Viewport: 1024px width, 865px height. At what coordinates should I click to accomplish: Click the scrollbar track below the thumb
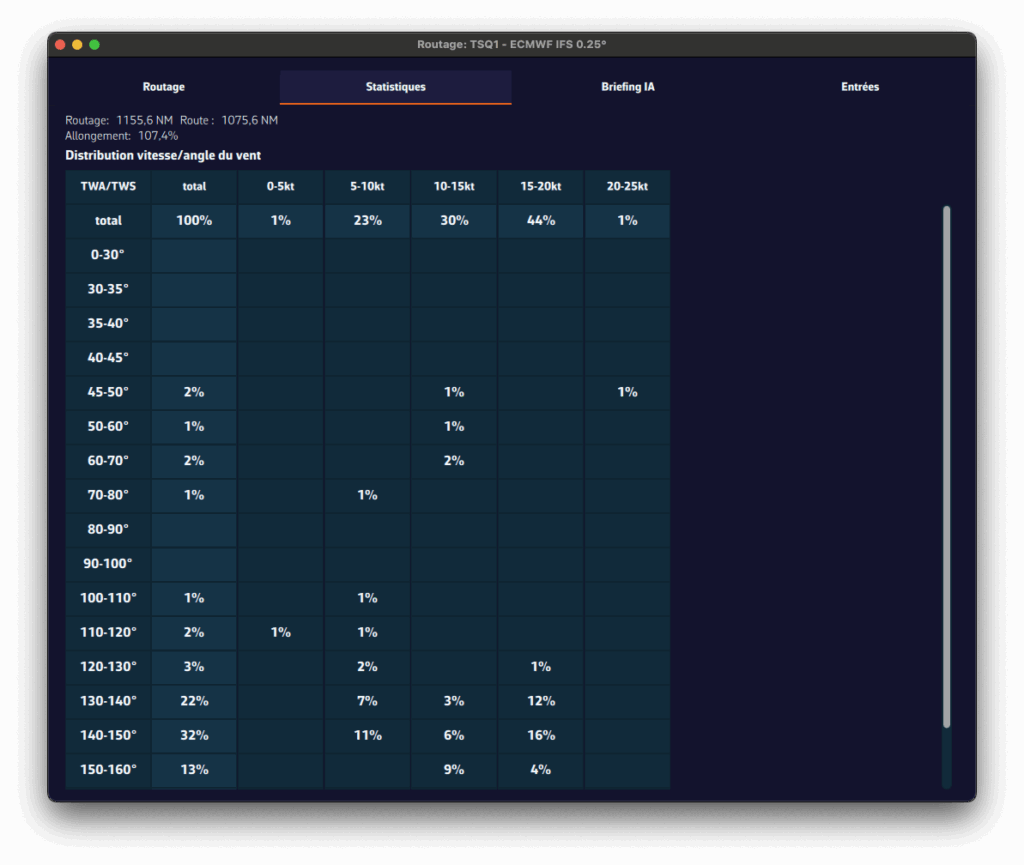946,758
